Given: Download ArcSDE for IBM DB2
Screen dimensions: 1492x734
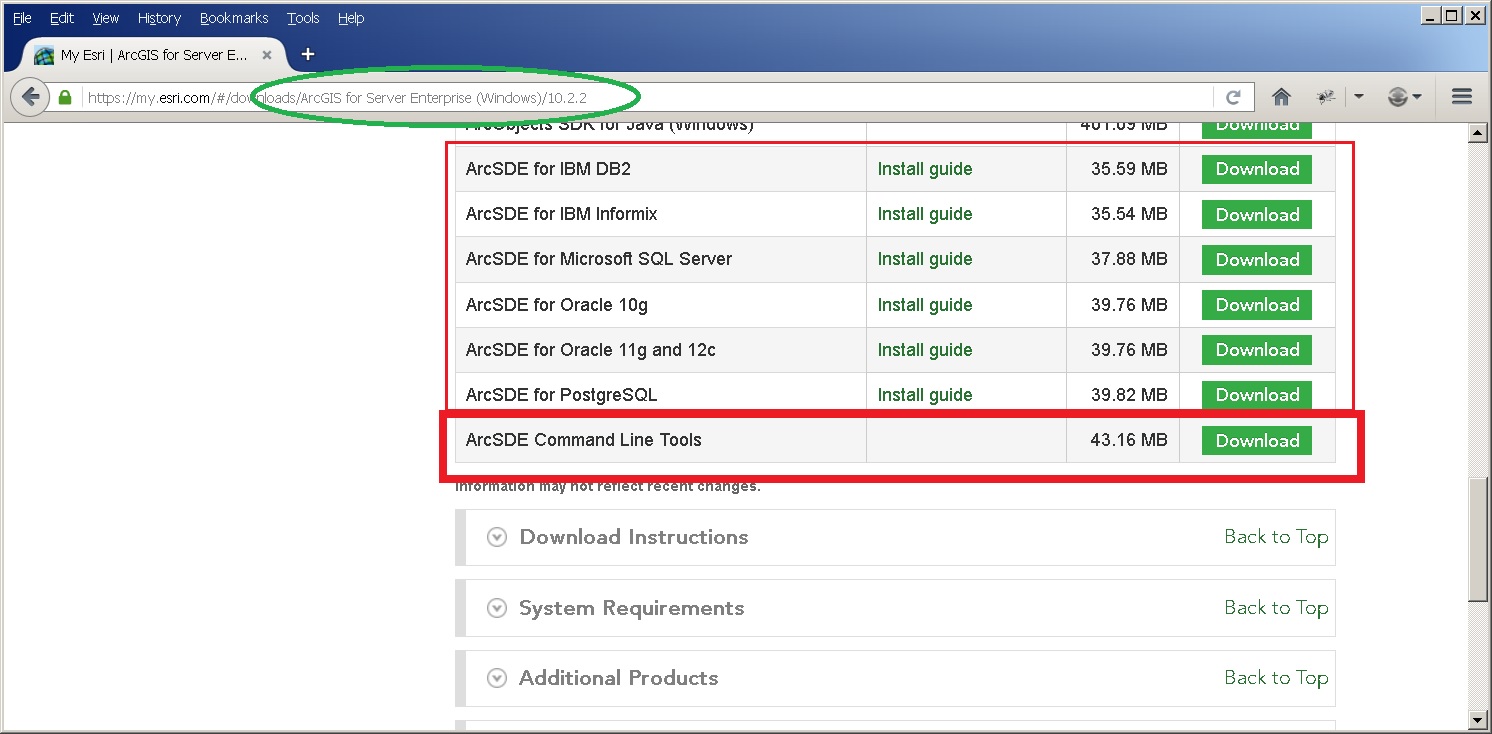Looking at the screenshot, I should click(x=1257, y=169).
